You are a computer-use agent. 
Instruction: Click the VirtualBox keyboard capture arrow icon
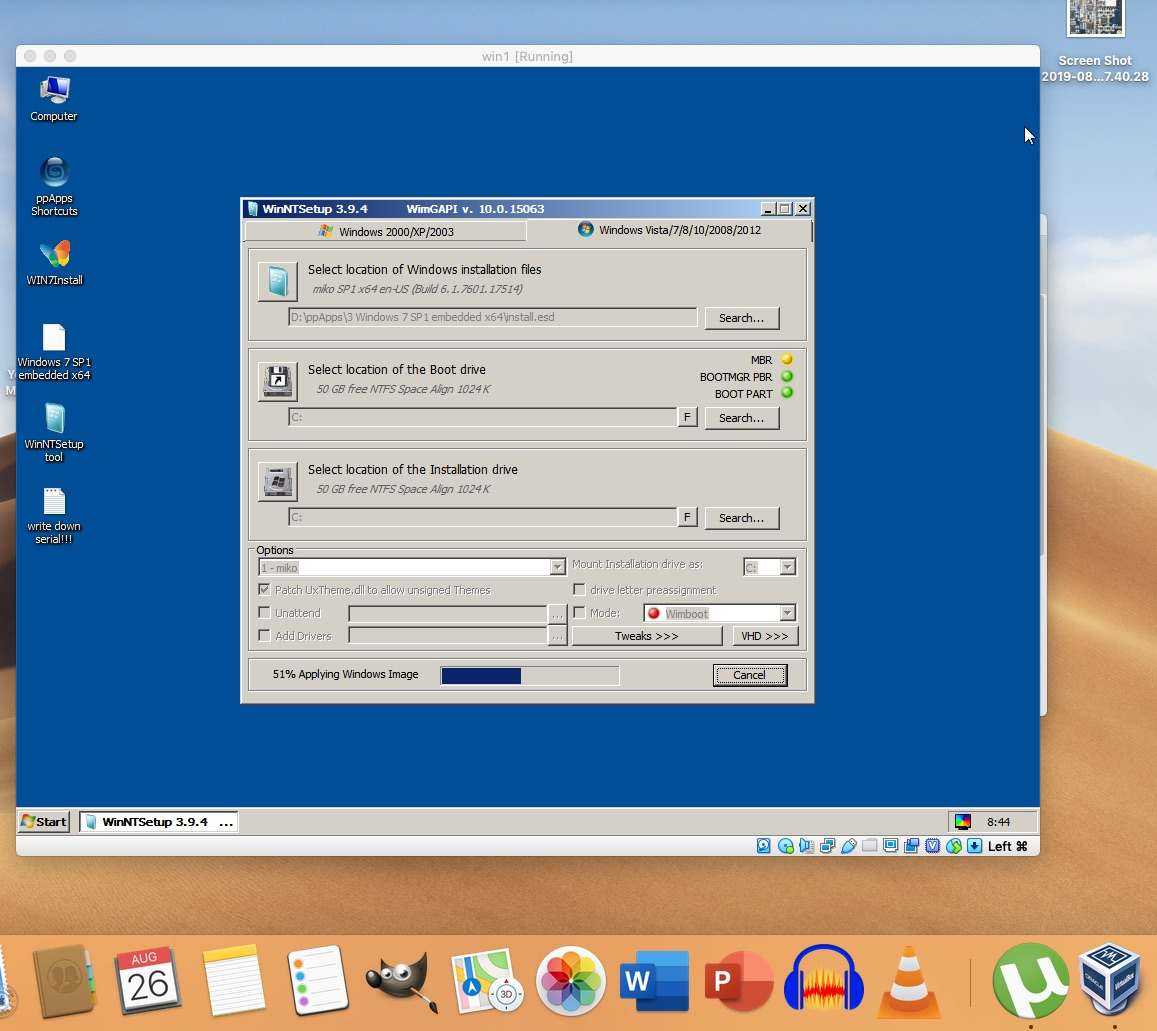pos(975,846)
